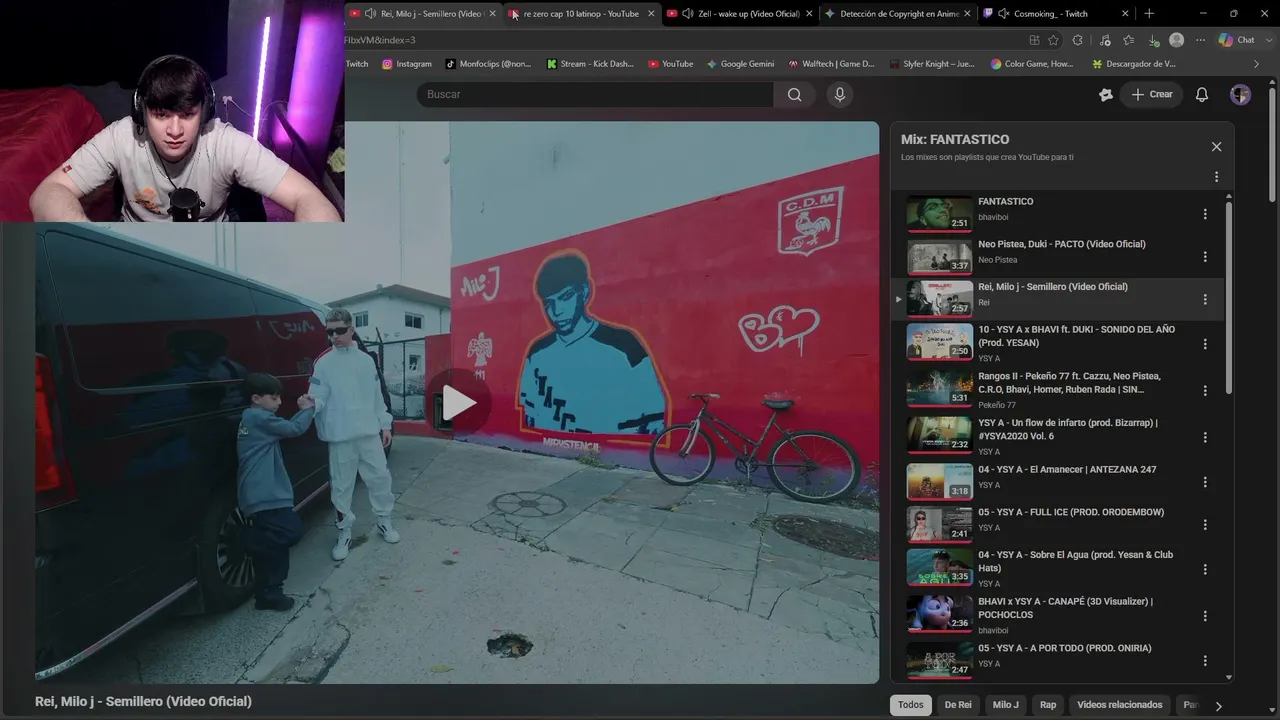
Task: Open the Slyfer Knight bookmark
Action: click(933, 64)
